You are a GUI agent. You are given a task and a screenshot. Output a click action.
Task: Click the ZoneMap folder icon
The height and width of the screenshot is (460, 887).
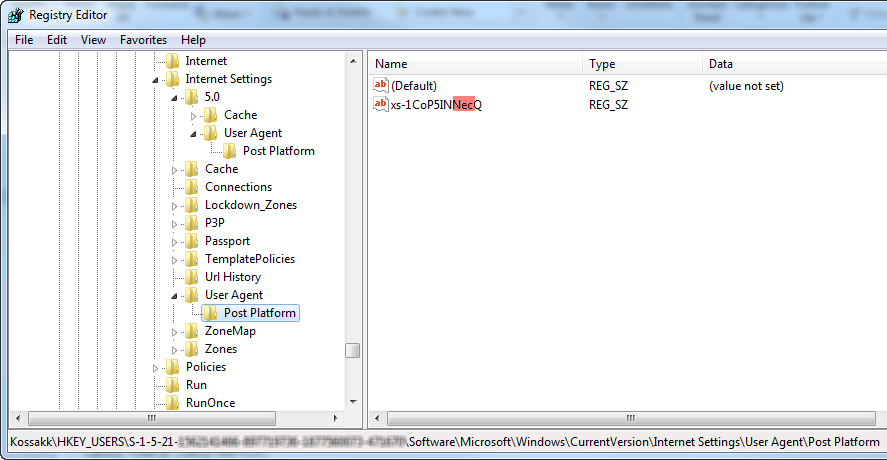(x=192, y=331)
